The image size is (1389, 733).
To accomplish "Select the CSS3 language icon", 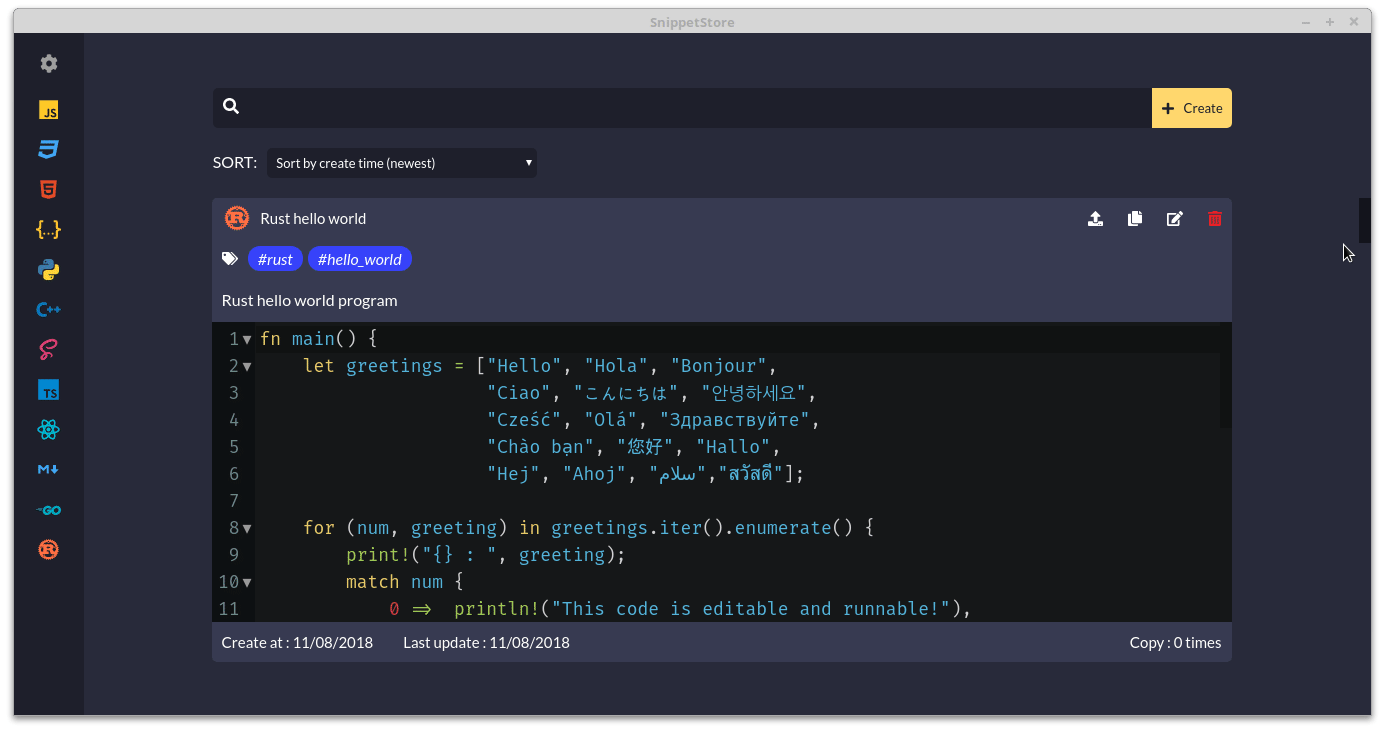I will tap(49, 150).
